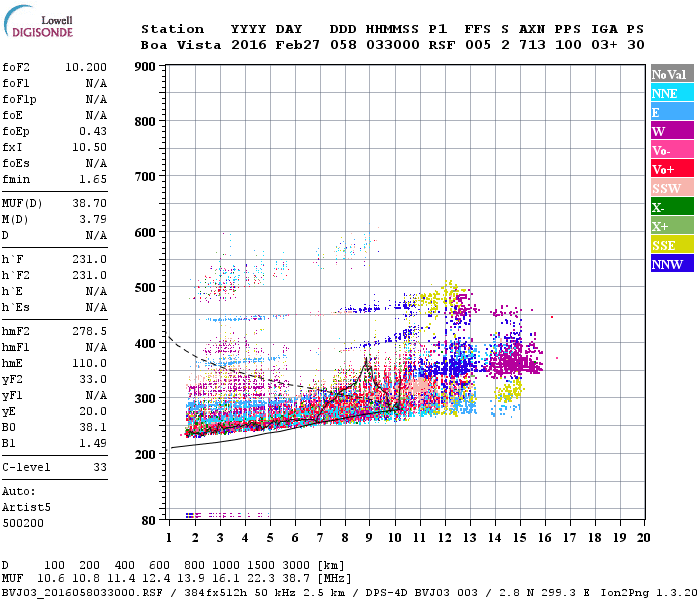
Task: Click the 900 km height axis label
Action: (145, 67)
